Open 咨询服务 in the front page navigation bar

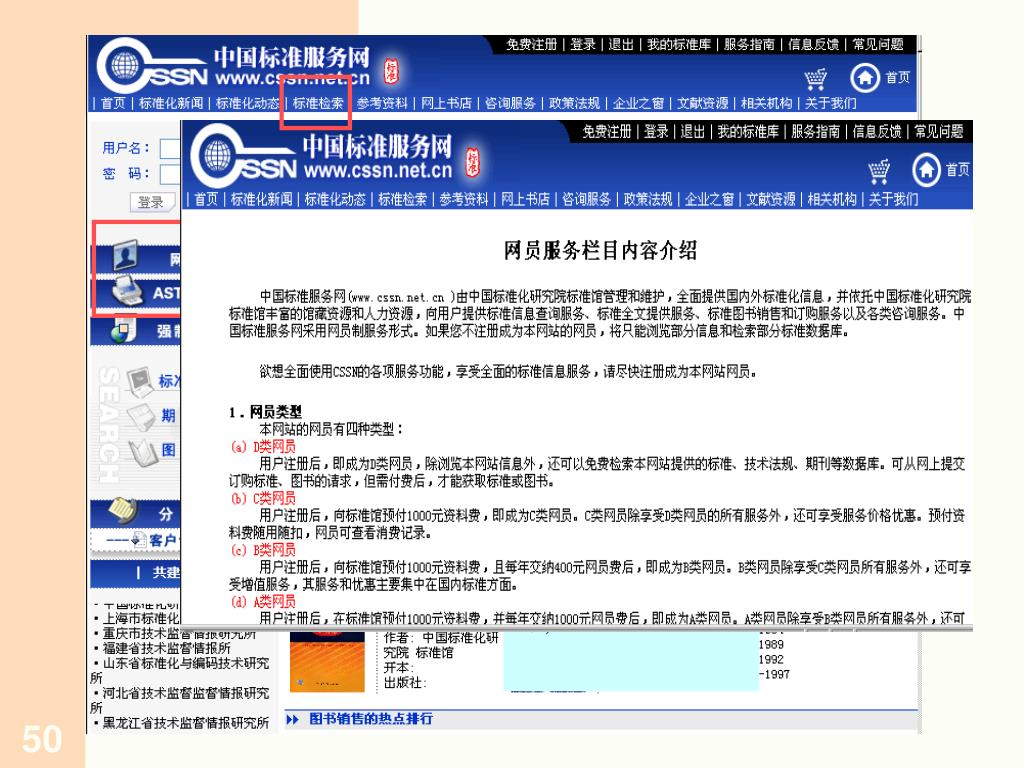[x=586, y=199]
